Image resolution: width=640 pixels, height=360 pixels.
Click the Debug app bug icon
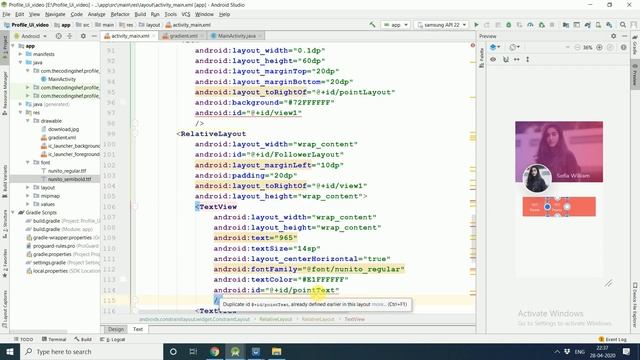coord(509,25)
